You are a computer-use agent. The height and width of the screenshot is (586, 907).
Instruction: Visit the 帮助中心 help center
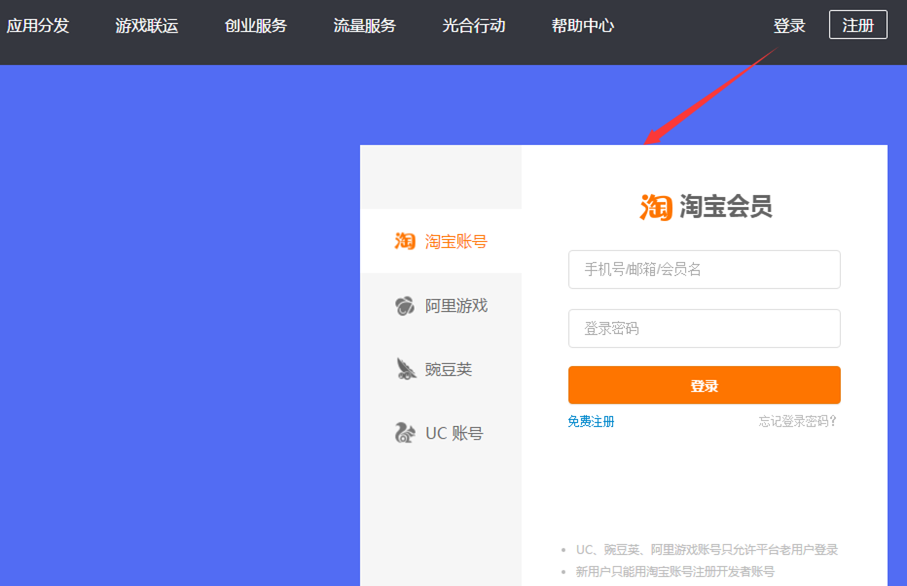pyautogui.click(x=583, y=26)
